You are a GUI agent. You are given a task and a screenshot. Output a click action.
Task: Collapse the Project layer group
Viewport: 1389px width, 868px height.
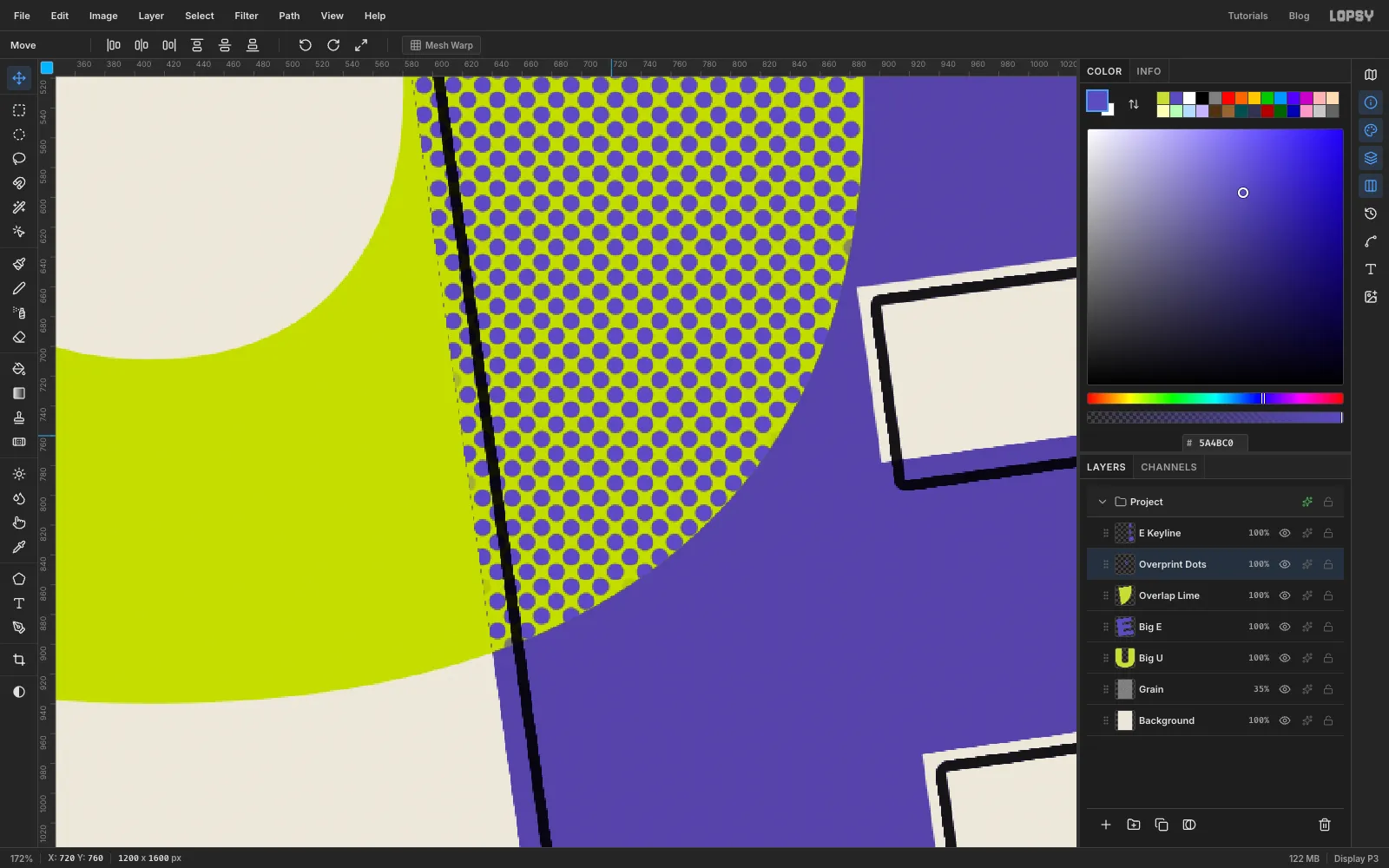point(1103,502)
